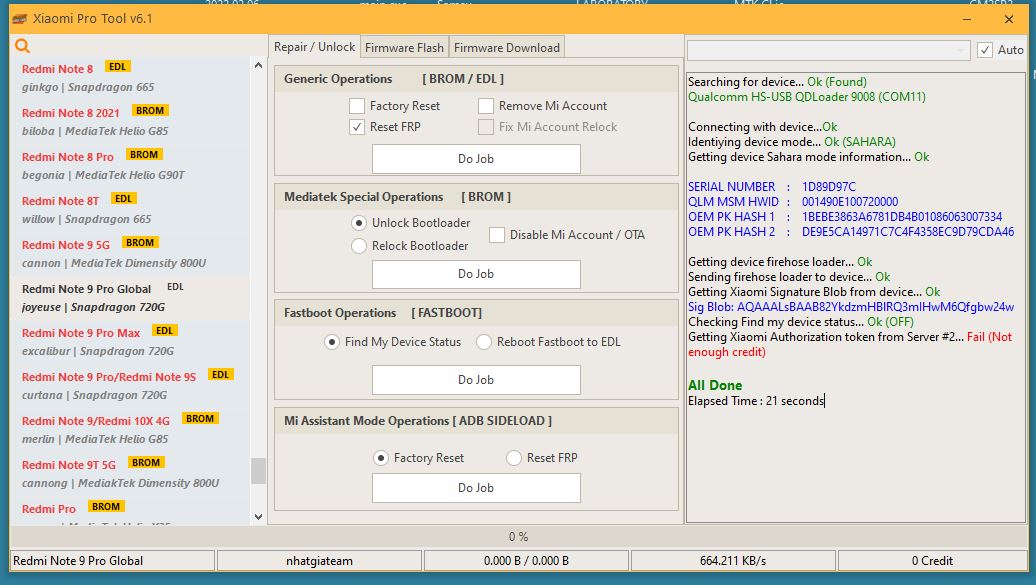Select the Relock Bootloader radio option
Image resolution: width=1036 pixels, height=585 pixels.
359,246
